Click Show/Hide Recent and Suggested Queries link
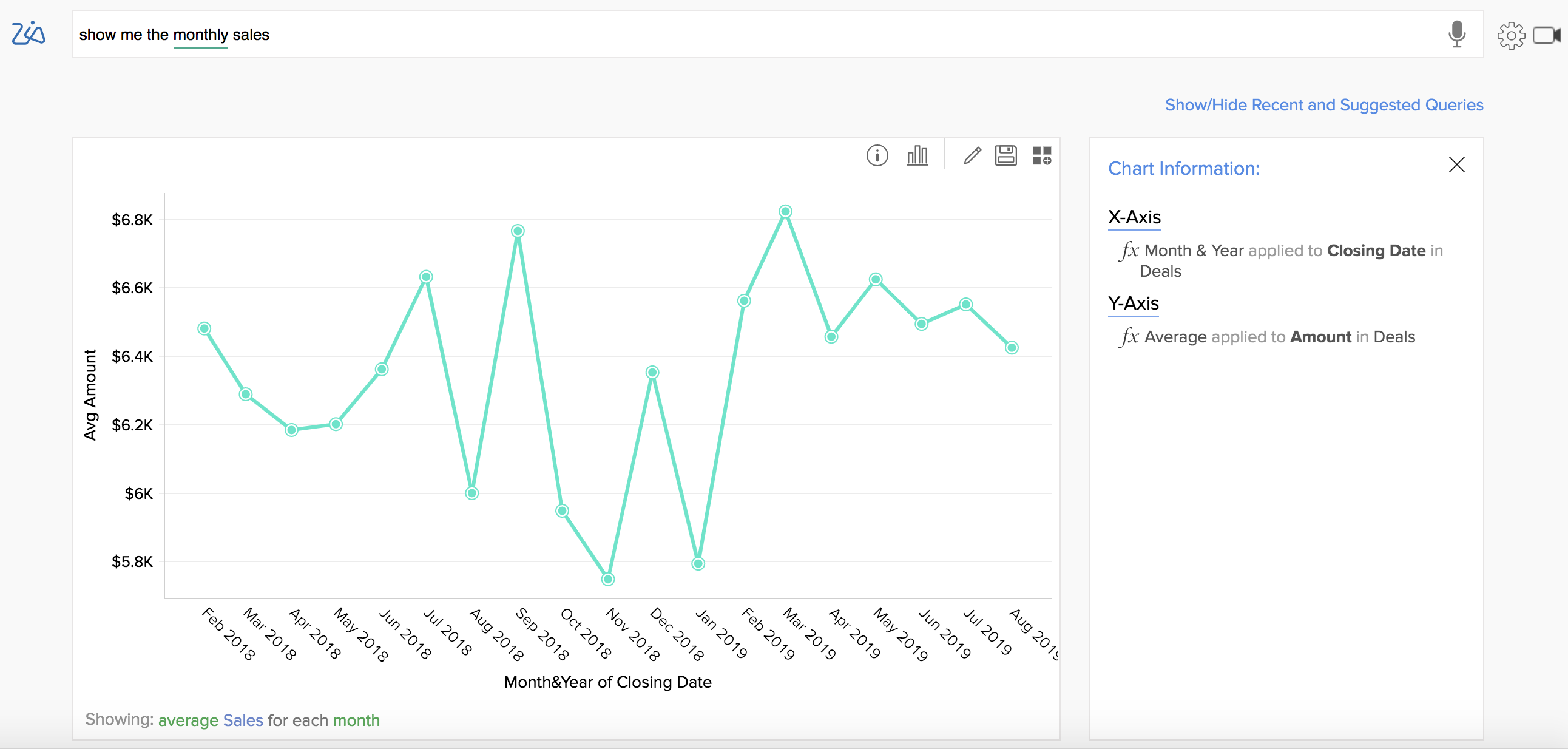The image size is (1568, 749). coord(1324,106)
